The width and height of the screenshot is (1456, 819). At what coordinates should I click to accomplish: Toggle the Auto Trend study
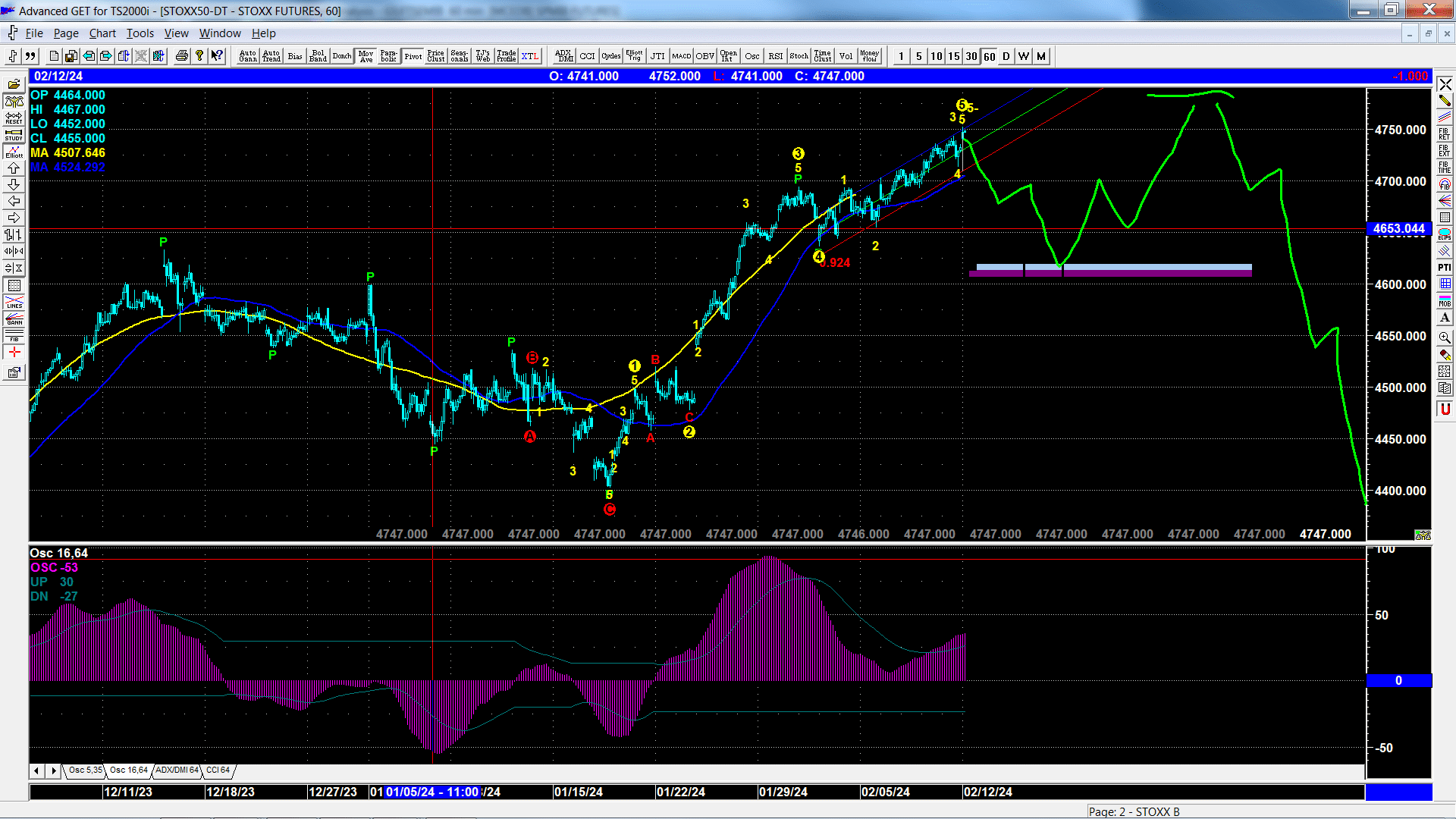click(x=271, y=56)
